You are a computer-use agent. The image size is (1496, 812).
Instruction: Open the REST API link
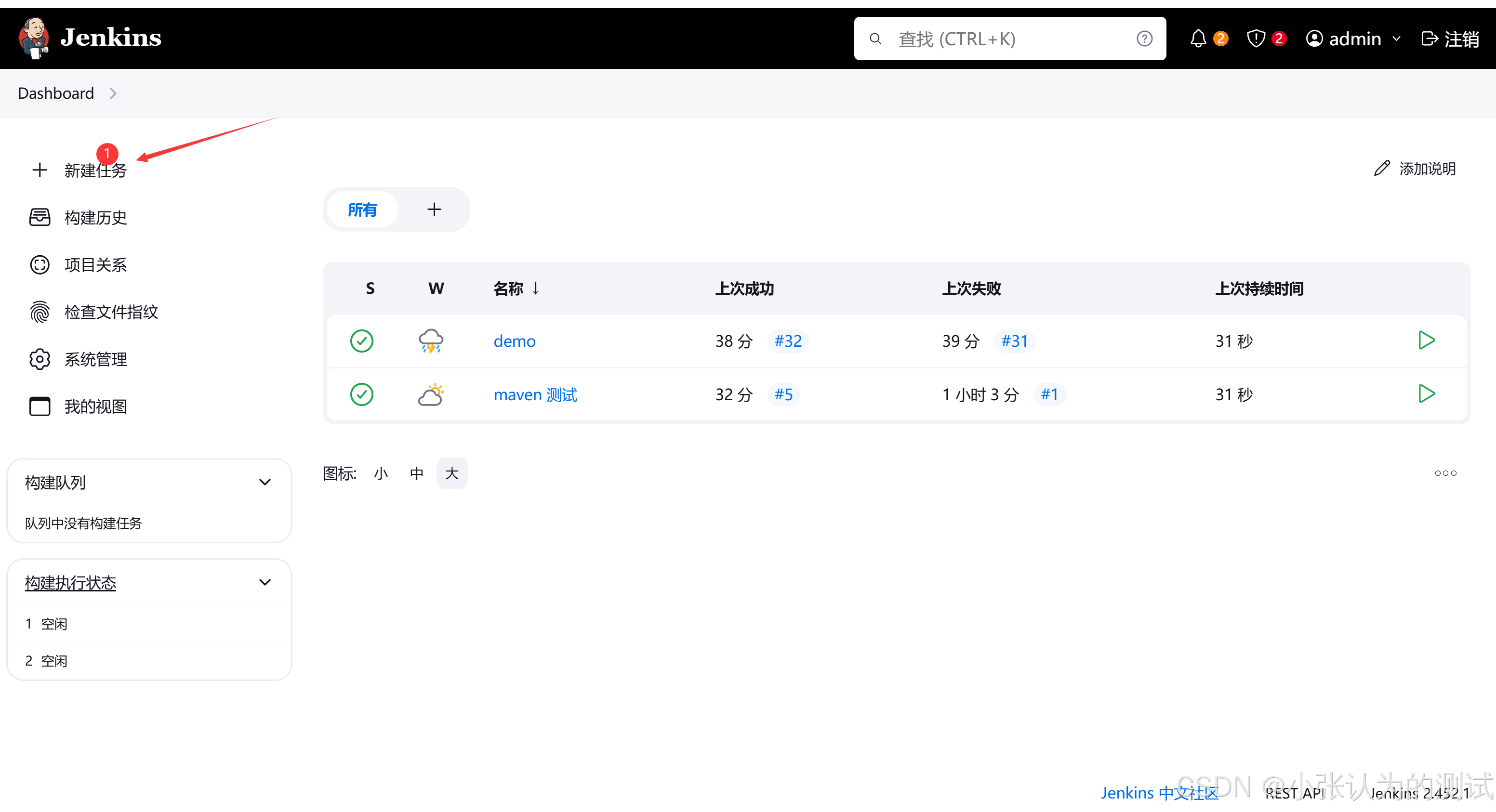pyautogui.click(x=1294, y=793)
